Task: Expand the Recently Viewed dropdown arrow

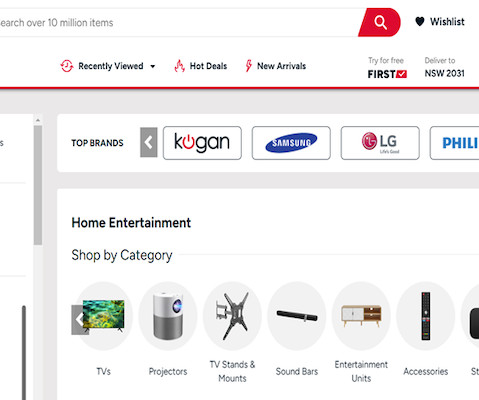Action: (153, 66)
